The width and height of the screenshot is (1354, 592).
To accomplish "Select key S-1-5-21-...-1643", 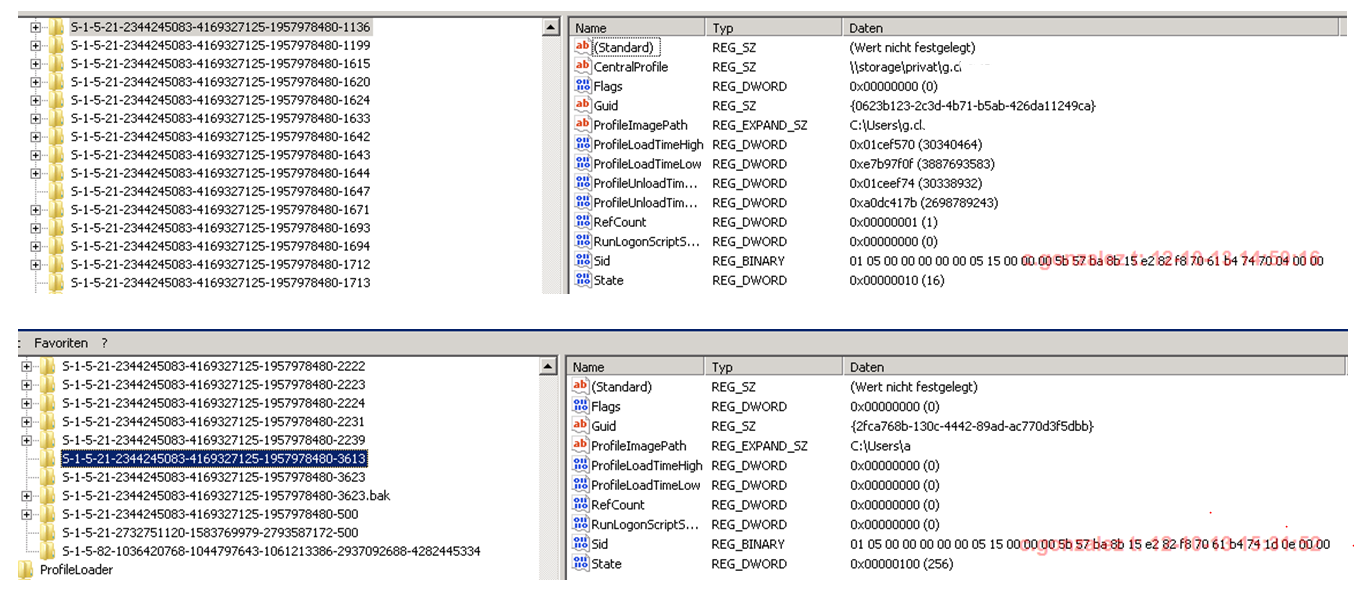I will point(220,155).
